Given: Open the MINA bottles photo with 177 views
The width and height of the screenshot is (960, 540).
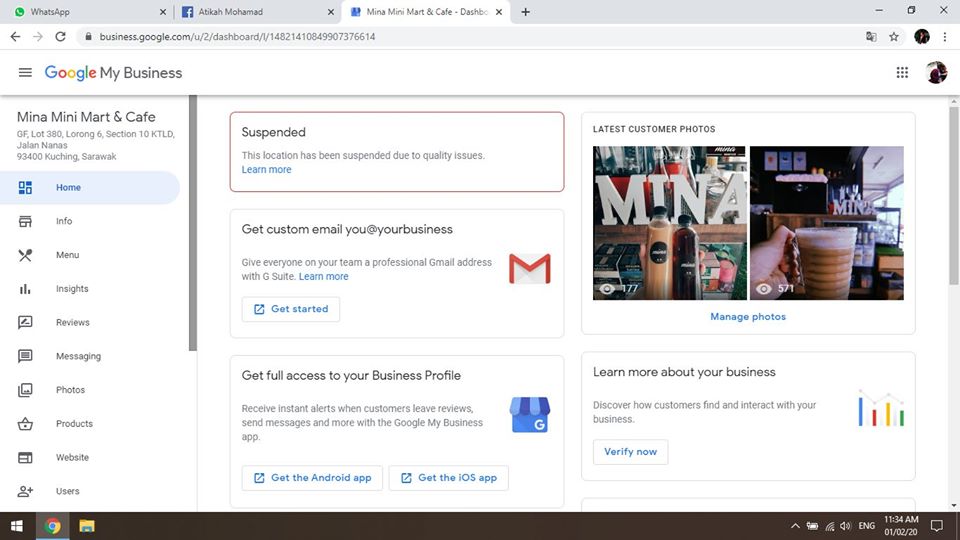Looking at the screenshot, I should pos(669,223).
